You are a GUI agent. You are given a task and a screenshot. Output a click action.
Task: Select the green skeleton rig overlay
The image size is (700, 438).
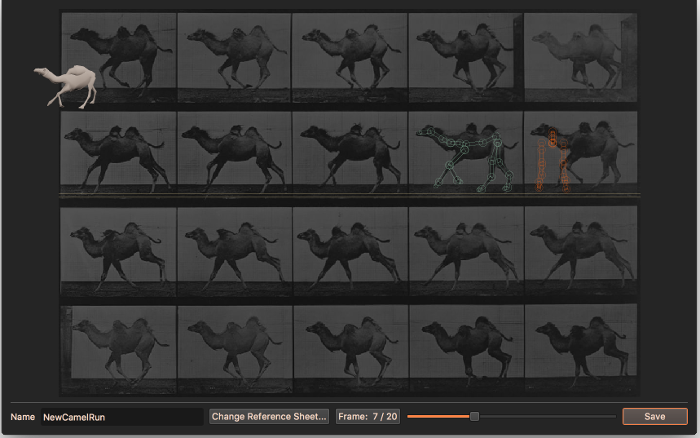click(466, 159)
